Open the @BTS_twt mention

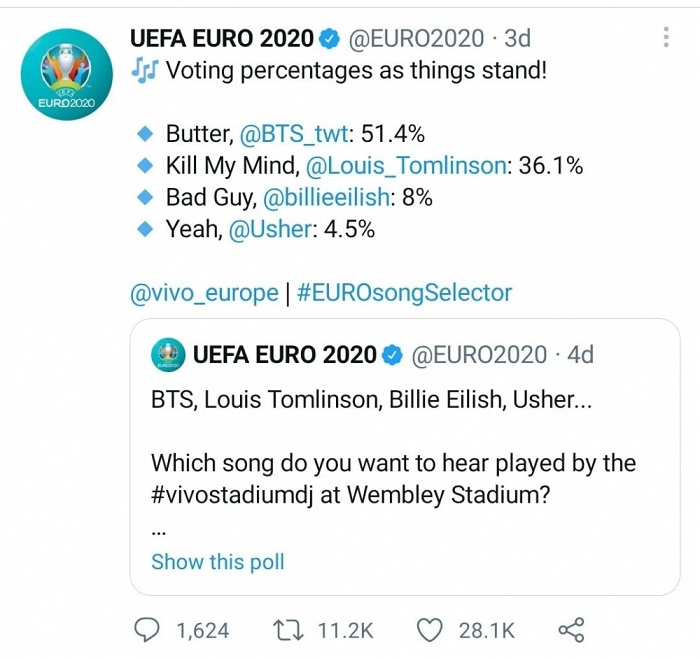tap(298, 134)
